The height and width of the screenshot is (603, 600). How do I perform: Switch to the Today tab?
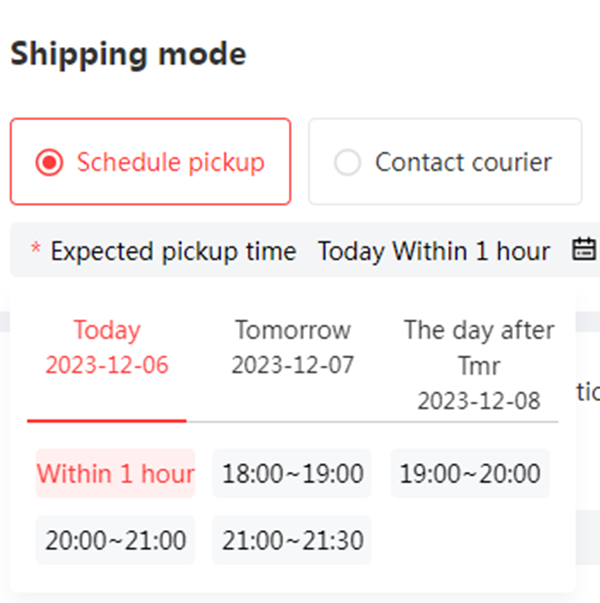coord(106,330)
